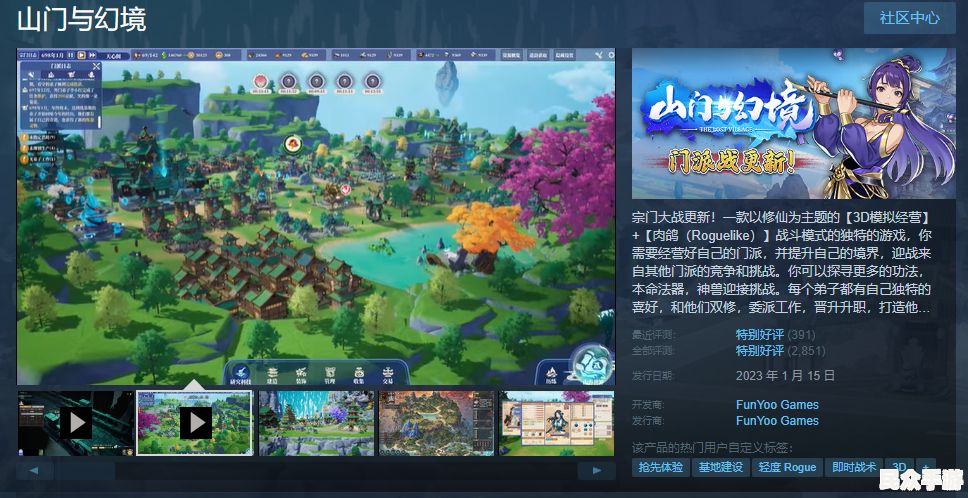Click the in-game pause button

(x=72, y=55)
